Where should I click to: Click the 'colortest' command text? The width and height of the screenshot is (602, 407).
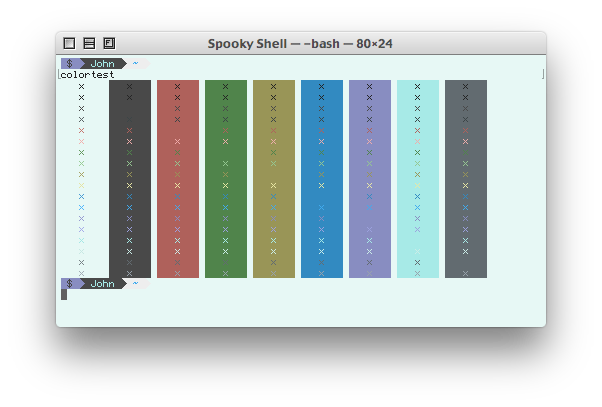(x=88, y=74)
